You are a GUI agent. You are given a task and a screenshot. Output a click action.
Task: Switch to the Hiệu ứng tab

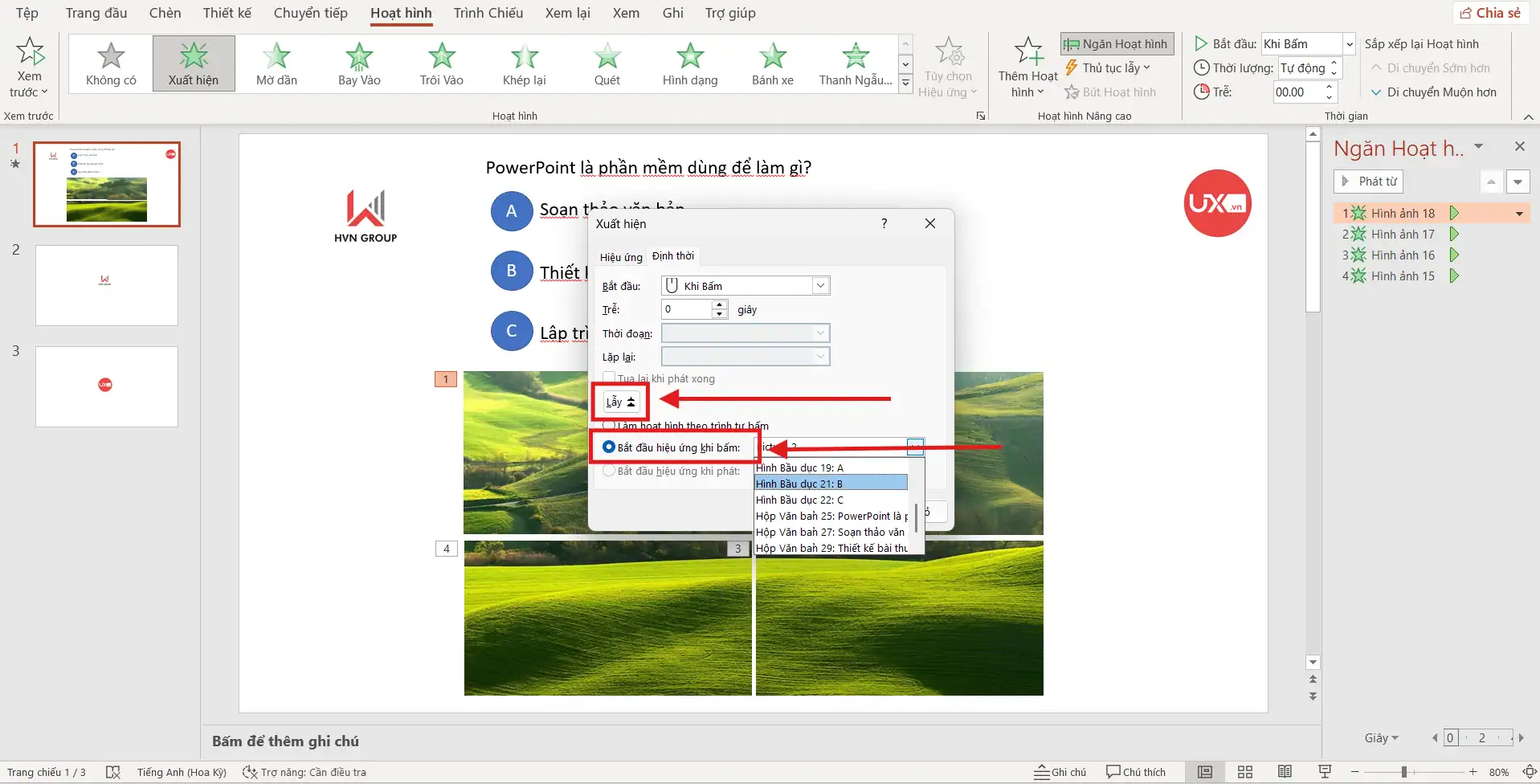[620, 257]
